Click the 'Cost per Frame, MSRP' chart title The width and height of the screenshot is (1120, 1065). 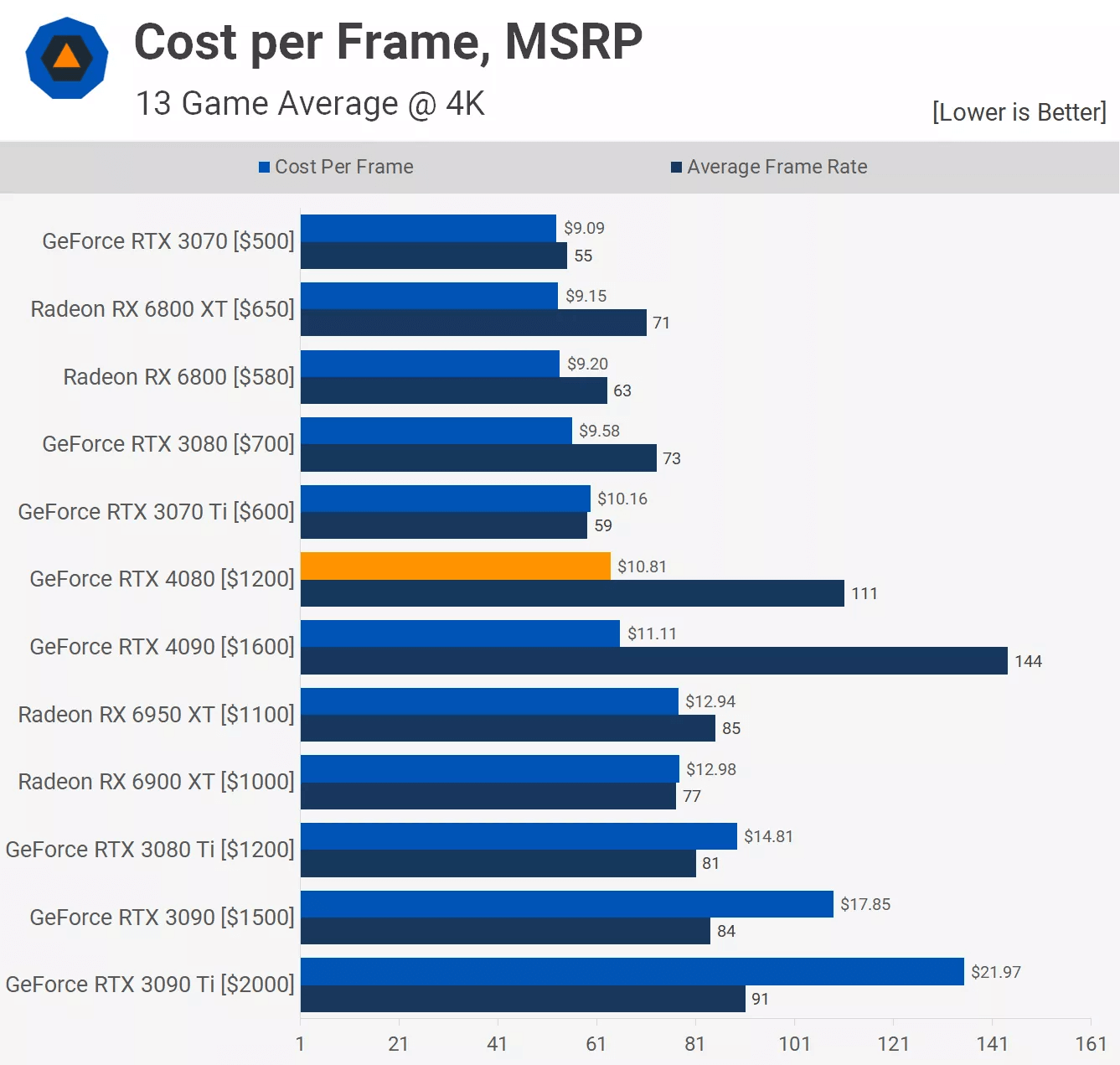click(388, 42)
